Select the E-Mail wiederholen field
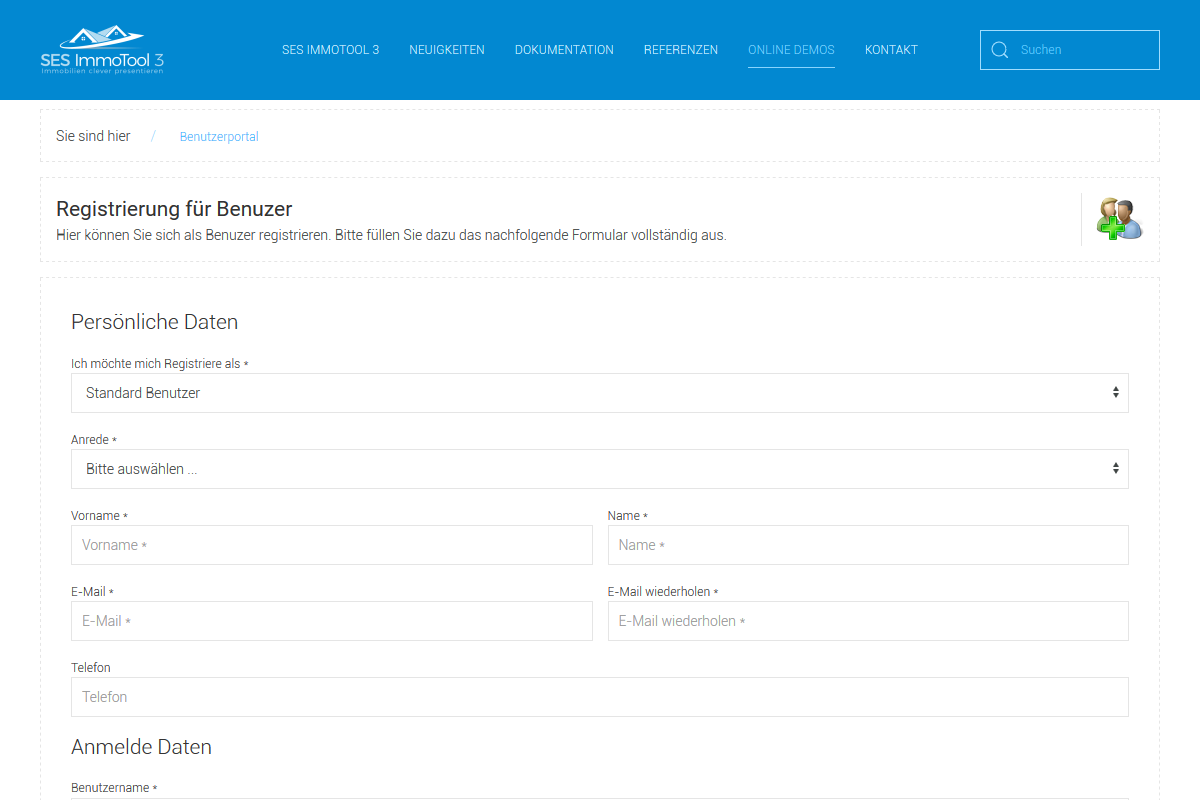This screenshot has height=800, width=1200. (x=868, y=621)
